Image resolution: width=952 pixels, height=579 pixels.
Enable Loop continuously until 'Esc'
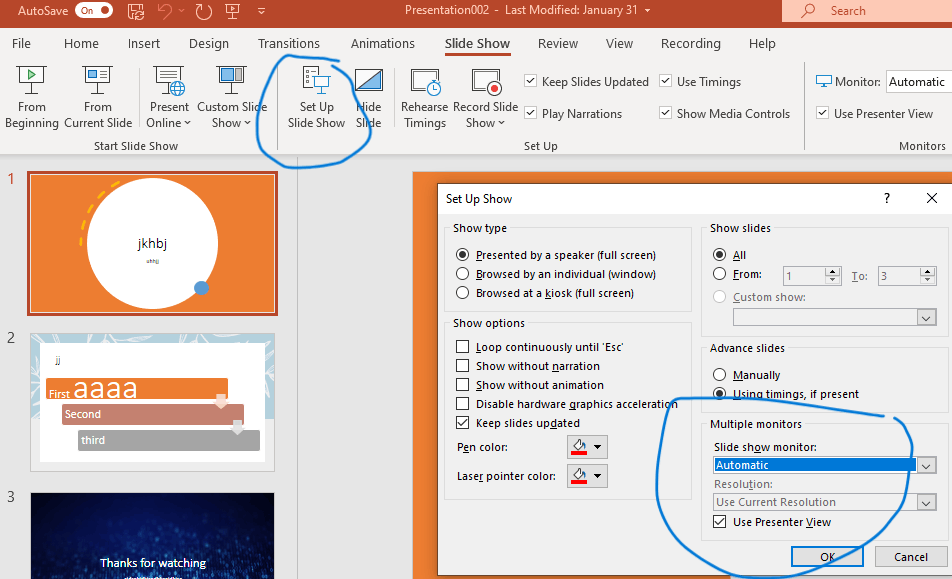[x=462, y=346]
